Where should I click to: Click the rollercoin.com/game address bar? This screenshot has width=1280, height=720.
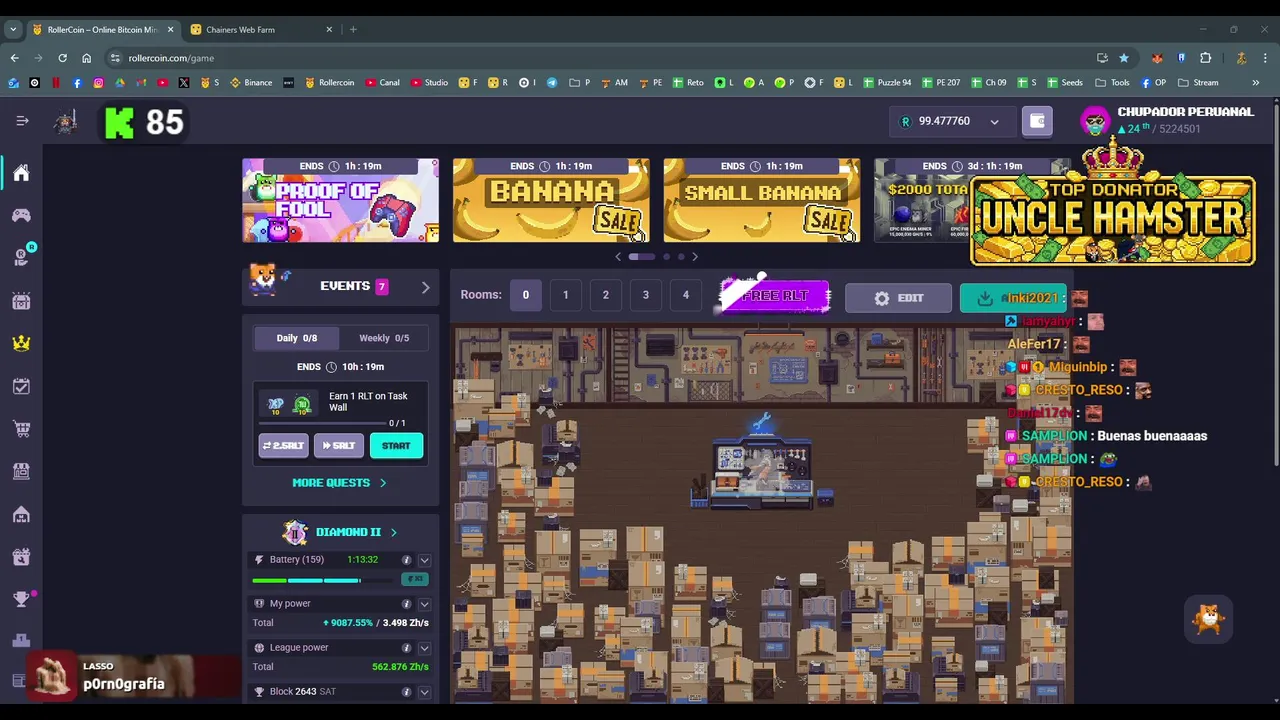pyautogui.click(x=600, y=58)
